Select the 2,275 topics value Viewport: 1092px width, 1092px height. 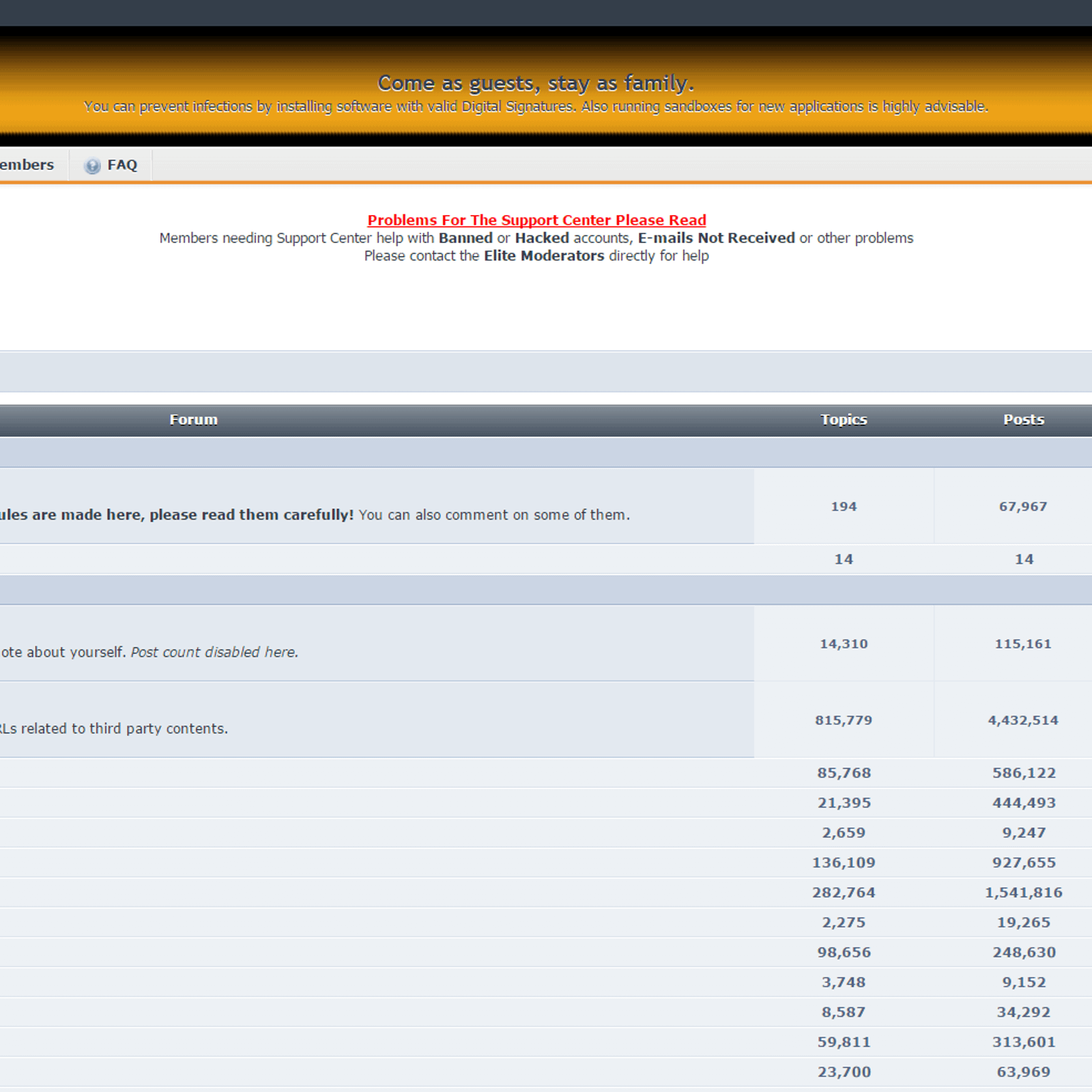pyautogui.click(x=844, y=923)
